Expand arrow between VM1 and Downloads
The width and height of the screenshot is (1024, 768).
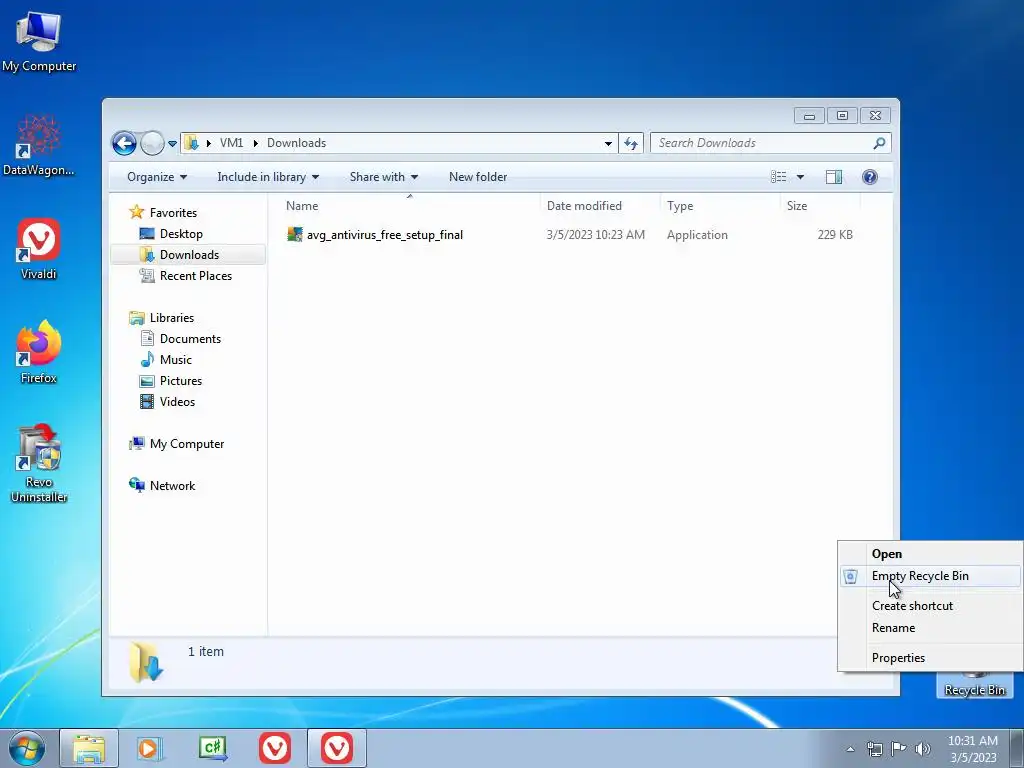[x=255, y=143]
